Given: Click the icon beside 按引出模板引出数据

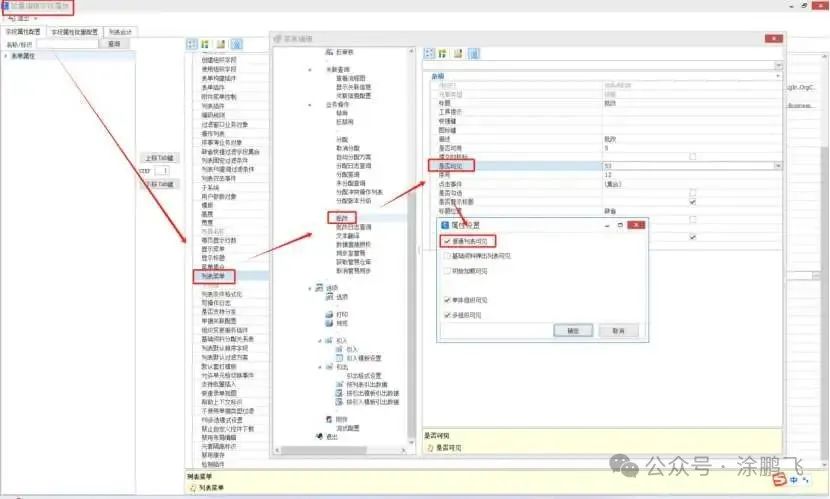Looking at the screenshot, I should pyautogui.click(x=339, y=393).
